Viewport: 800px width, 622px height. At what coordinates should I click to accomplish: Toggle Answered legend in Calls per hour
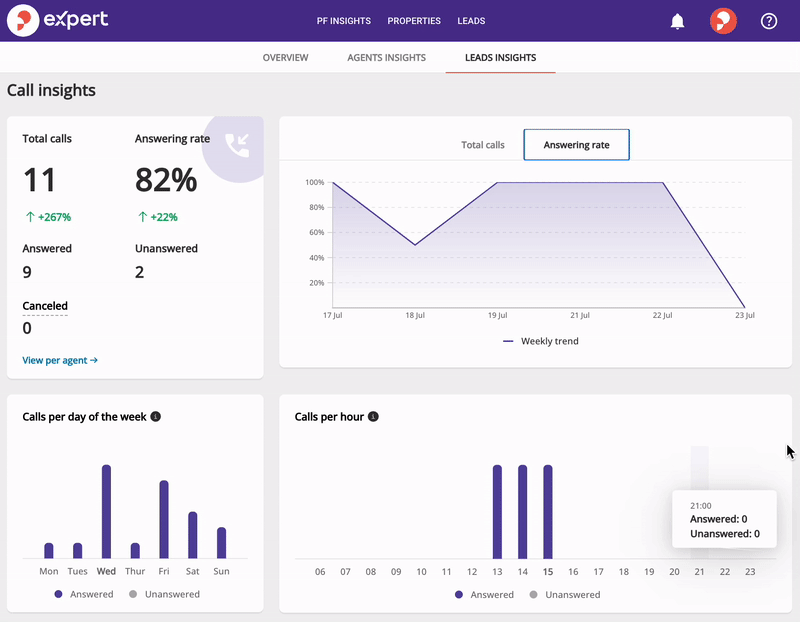pos(484,594)
